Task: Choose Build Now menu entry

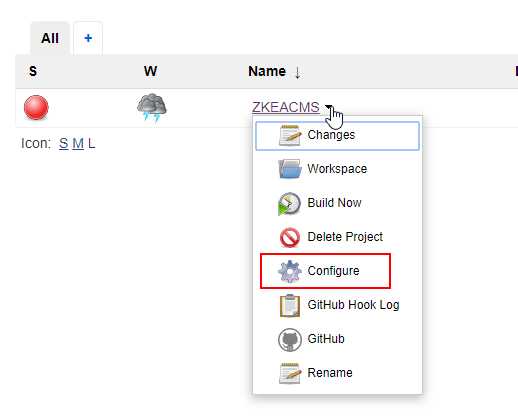Action: click(x=337, y=203)
